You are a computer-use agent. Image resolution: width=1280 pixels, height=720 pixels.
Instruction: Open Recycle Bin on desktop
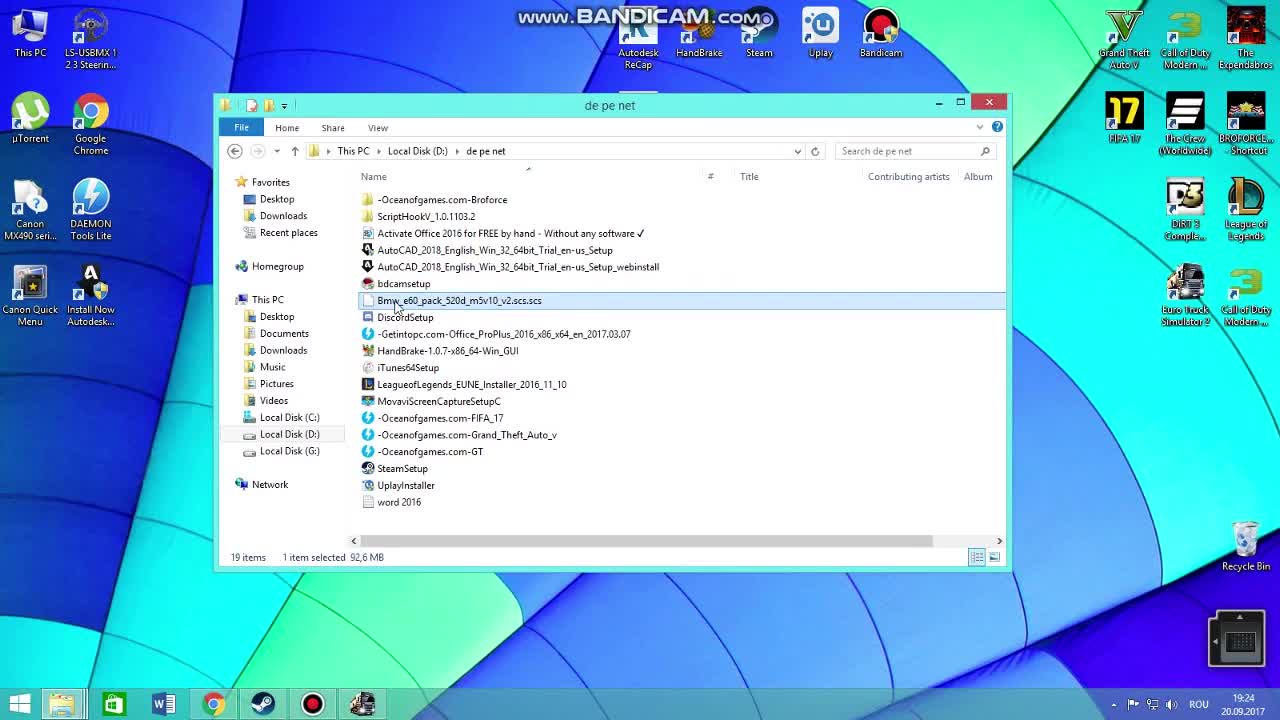[1245, 546]
